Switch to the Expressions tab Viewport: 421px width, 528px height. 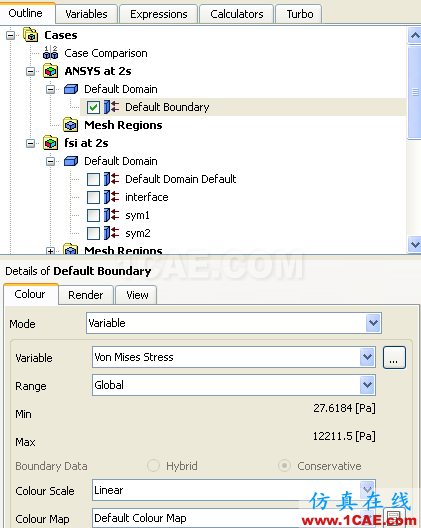[158, 14]
